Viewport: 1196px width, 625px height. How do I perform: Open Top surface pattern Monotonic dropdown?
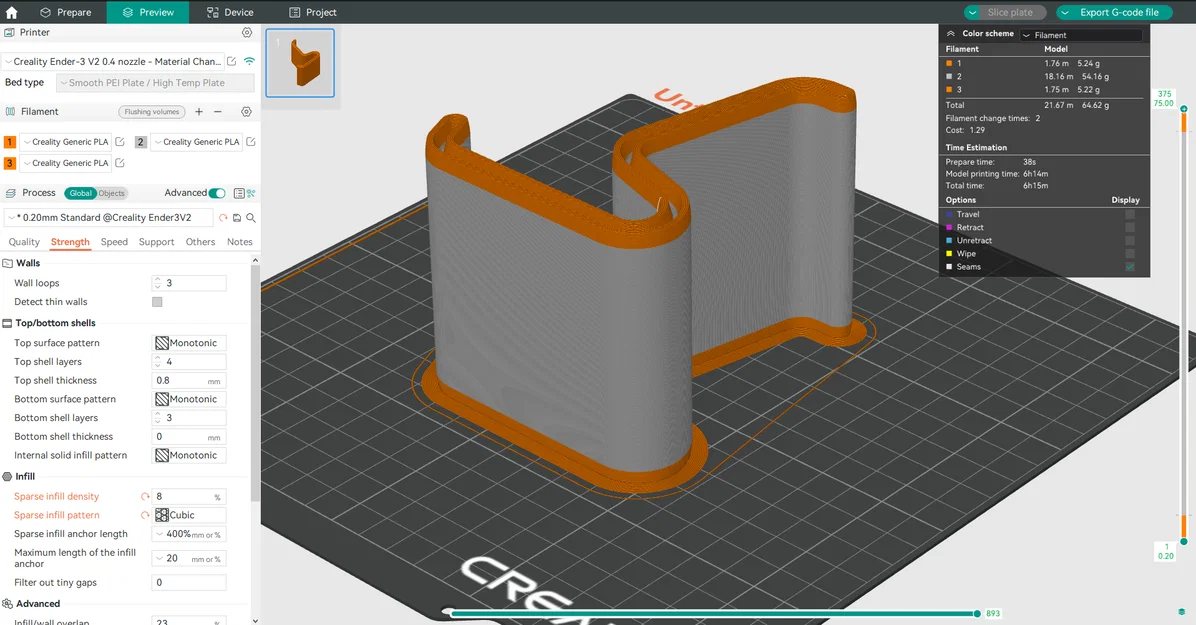pos(189,343)
